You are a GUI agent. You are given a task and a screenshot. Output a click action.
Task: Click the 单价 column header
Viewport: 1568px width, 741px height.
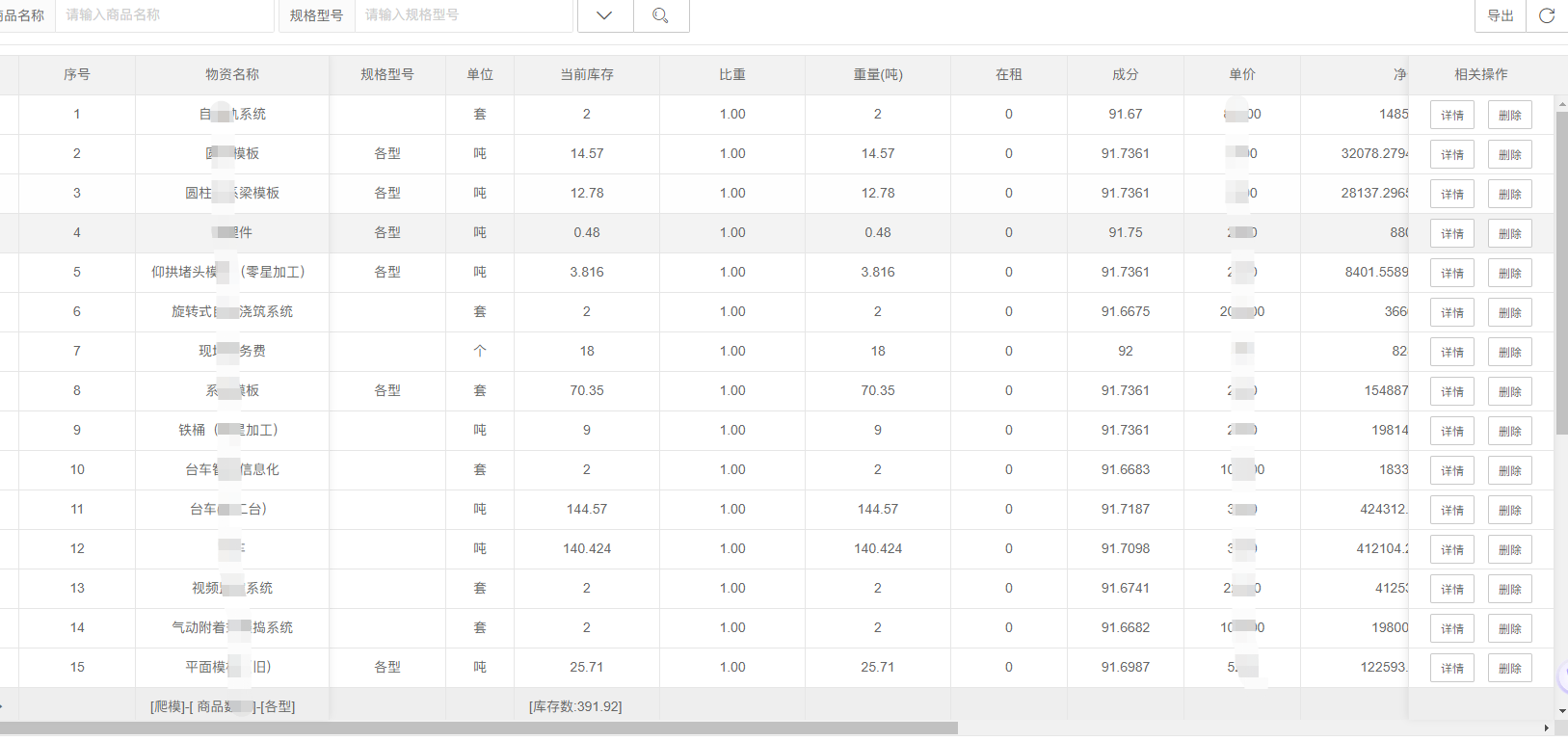click(x=1241, y=74)
